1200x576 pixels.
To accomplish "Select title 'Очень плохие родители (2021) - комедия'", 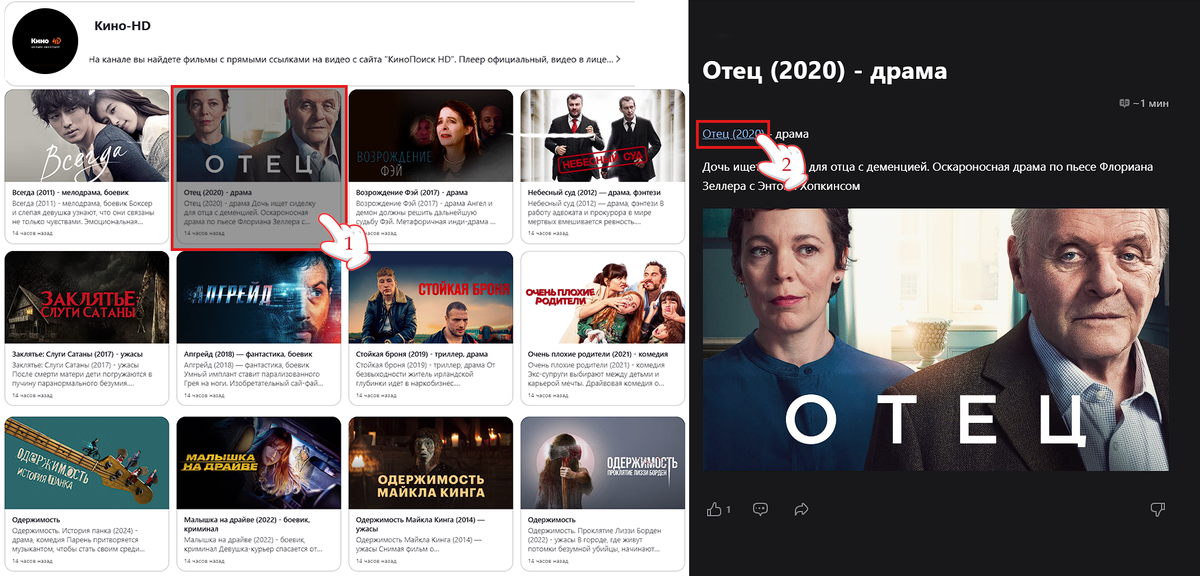I will click(x=598, y=354).
